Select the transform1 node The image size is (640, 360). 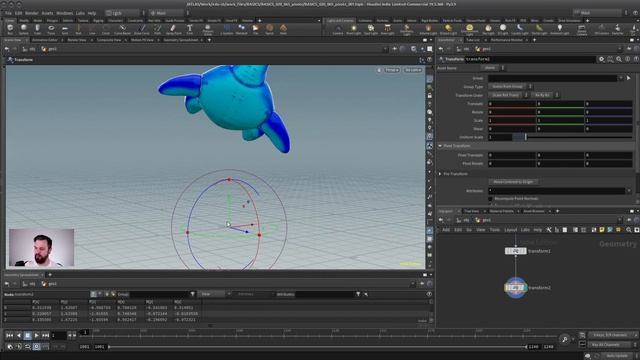click(516, 251)
